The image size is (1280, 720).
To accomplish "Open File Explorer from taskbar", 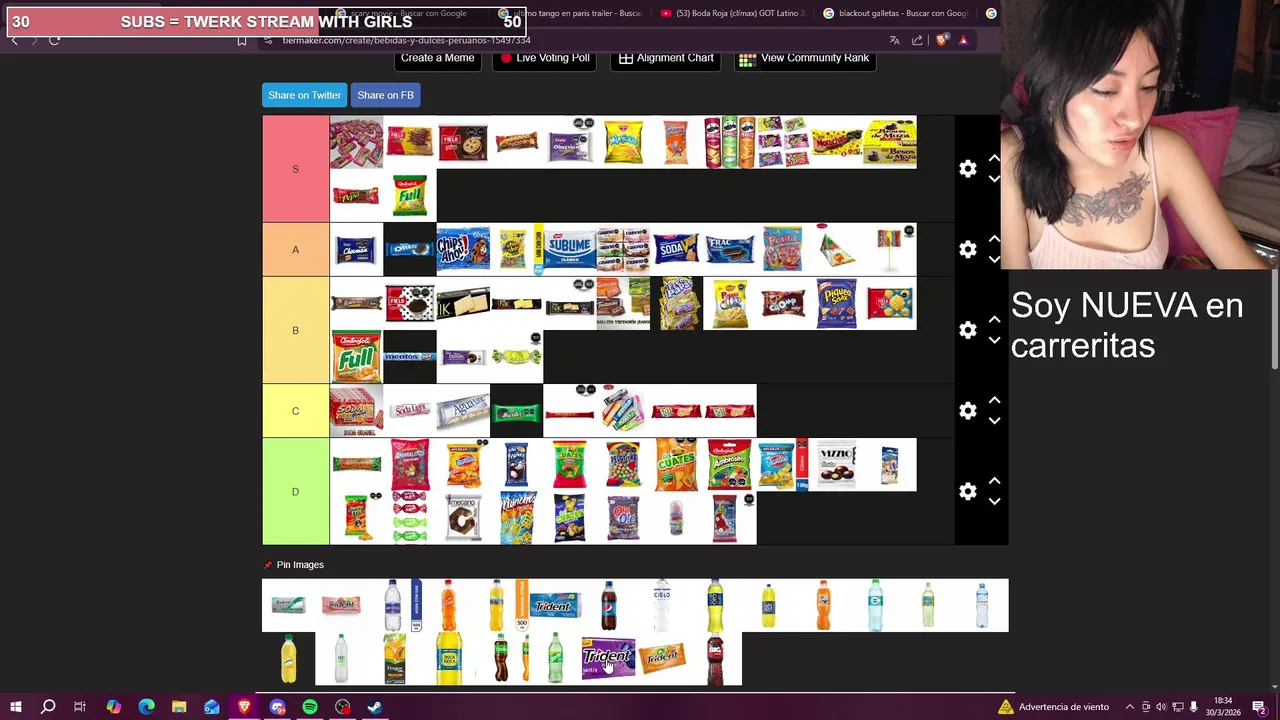I will point(179,707).
